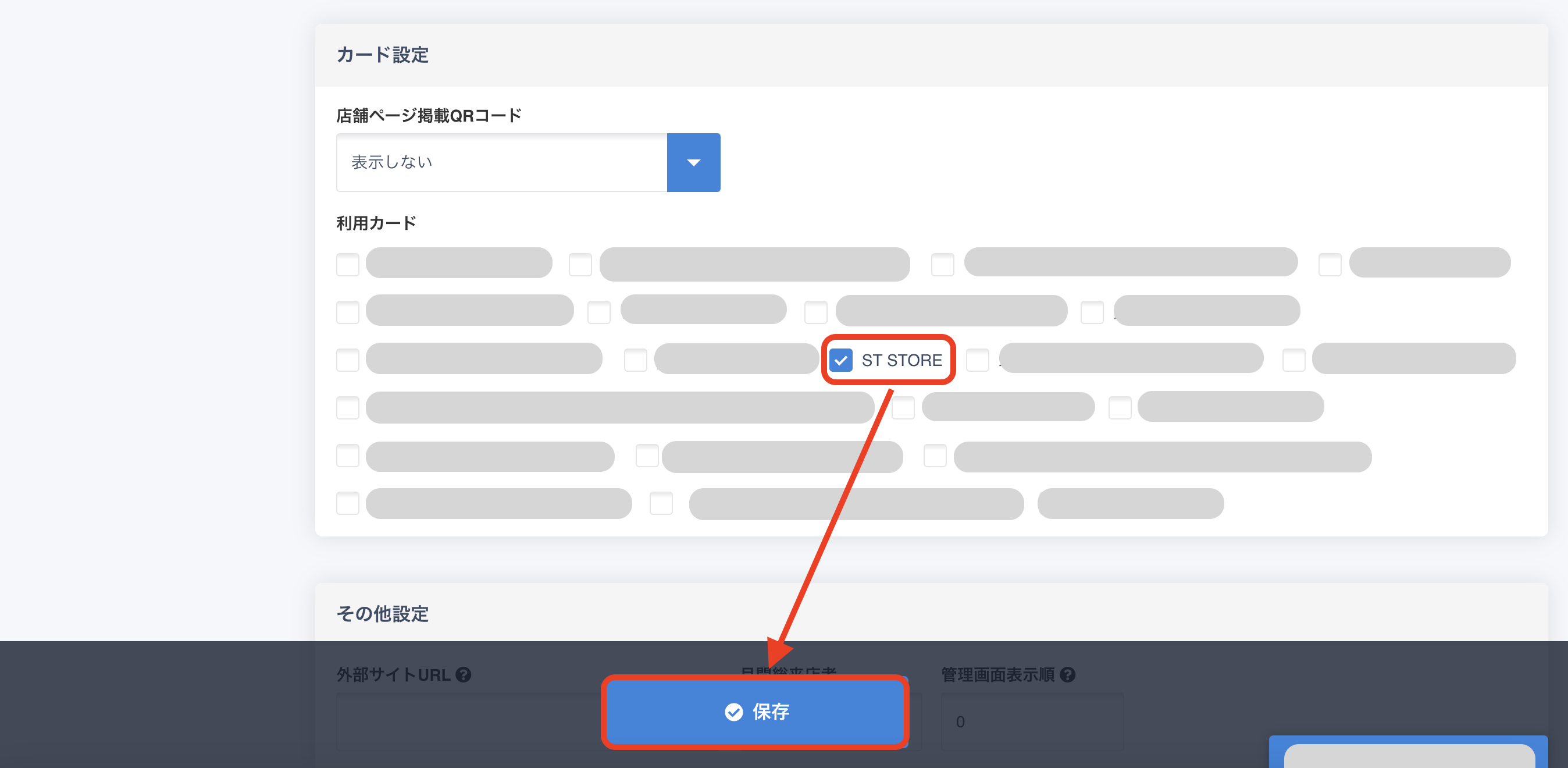Click the カード設定 section header
Screen dimensions: 1568x768
click(x=382, y=55)
